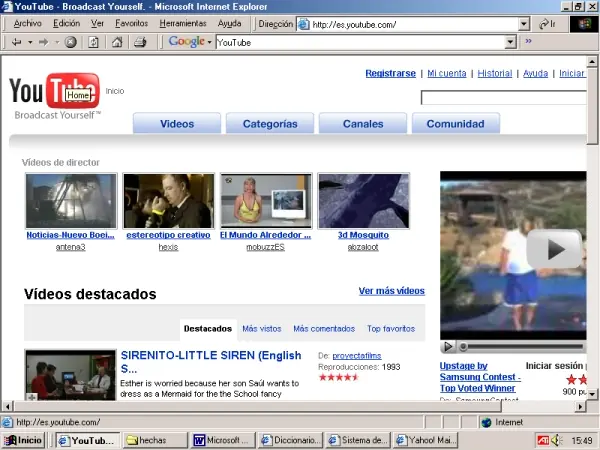Click the hexis channel link
This screenshot has height=450, width=600.
pos(168,247)
